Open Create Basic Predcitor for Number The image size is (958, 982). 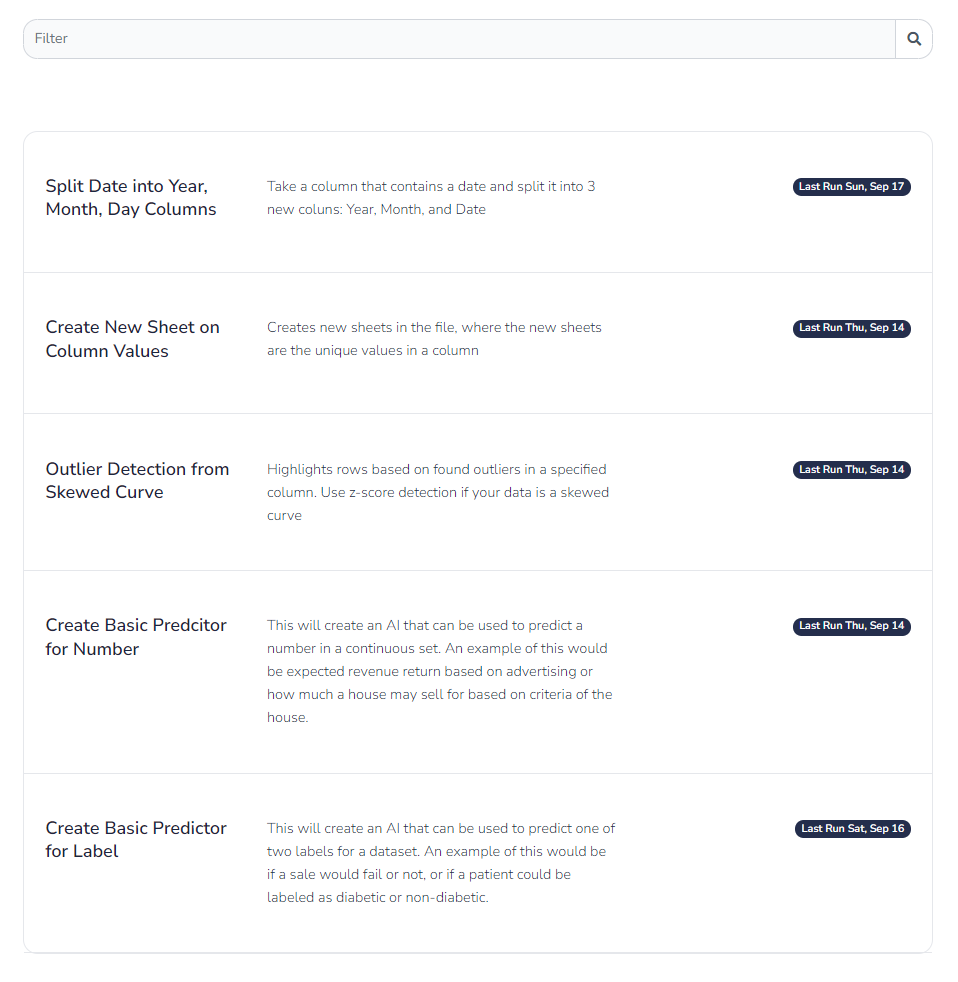coord(136,637)
